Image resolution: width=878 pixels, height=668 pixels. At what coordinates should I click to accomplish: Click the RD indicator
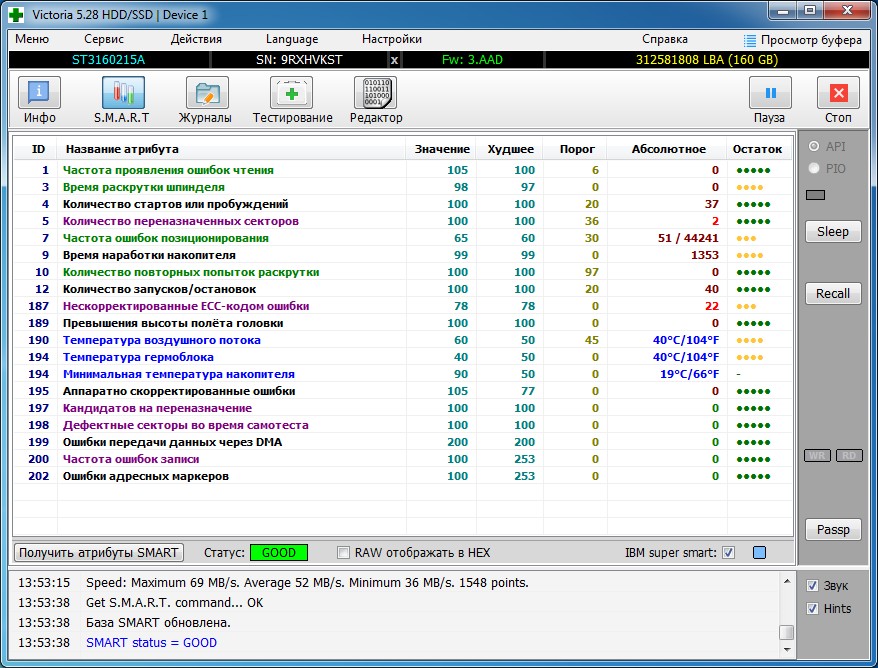point(849,455)
